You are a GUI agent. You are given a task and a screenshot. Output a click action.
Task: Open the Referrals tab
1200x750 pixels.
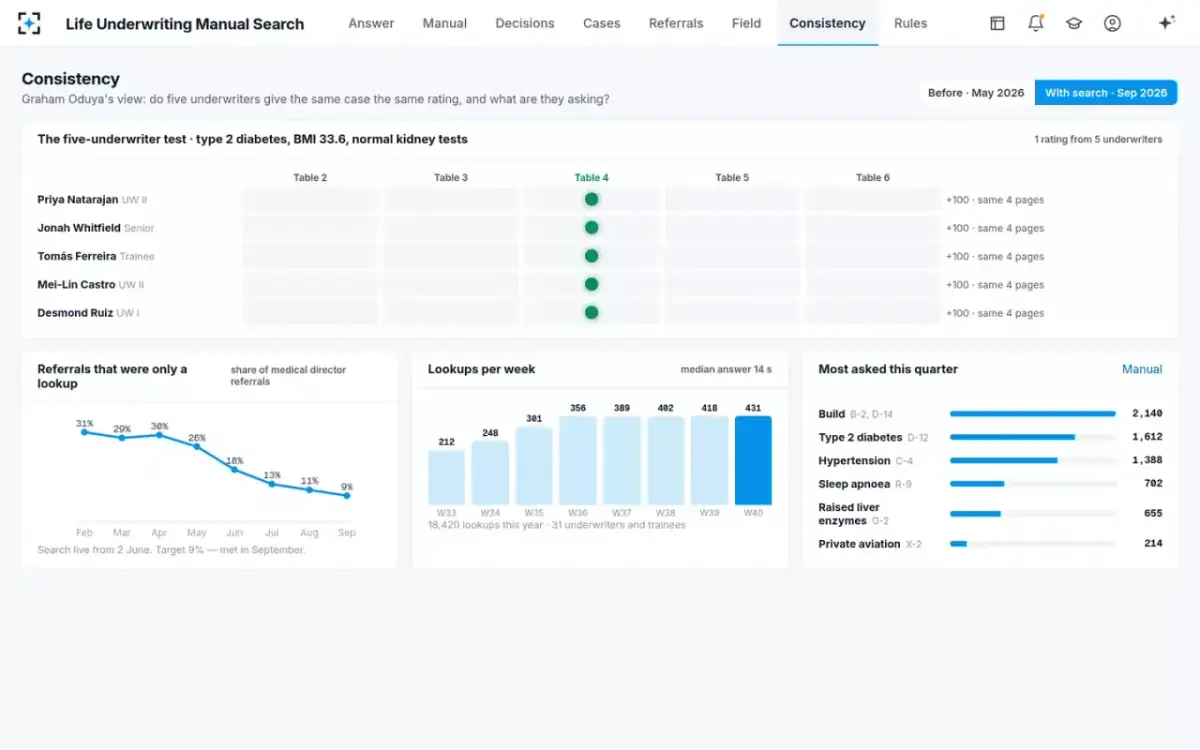point(676,23)
